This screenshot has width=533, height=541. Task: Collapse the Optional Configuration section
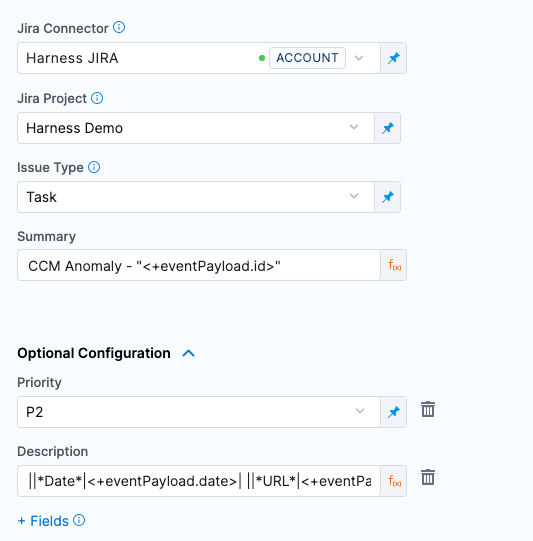(188, 353)
